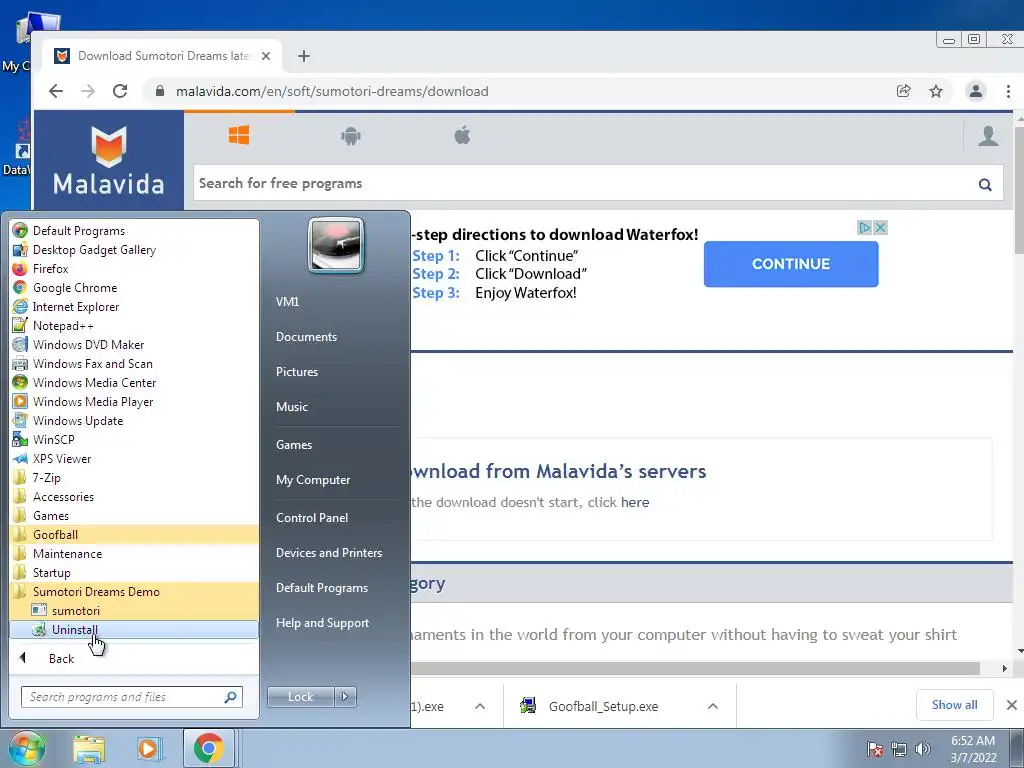Open Internet Explorer from Start menu
Viewport: 1024px width, 768px height.
(x=134, y=306)
